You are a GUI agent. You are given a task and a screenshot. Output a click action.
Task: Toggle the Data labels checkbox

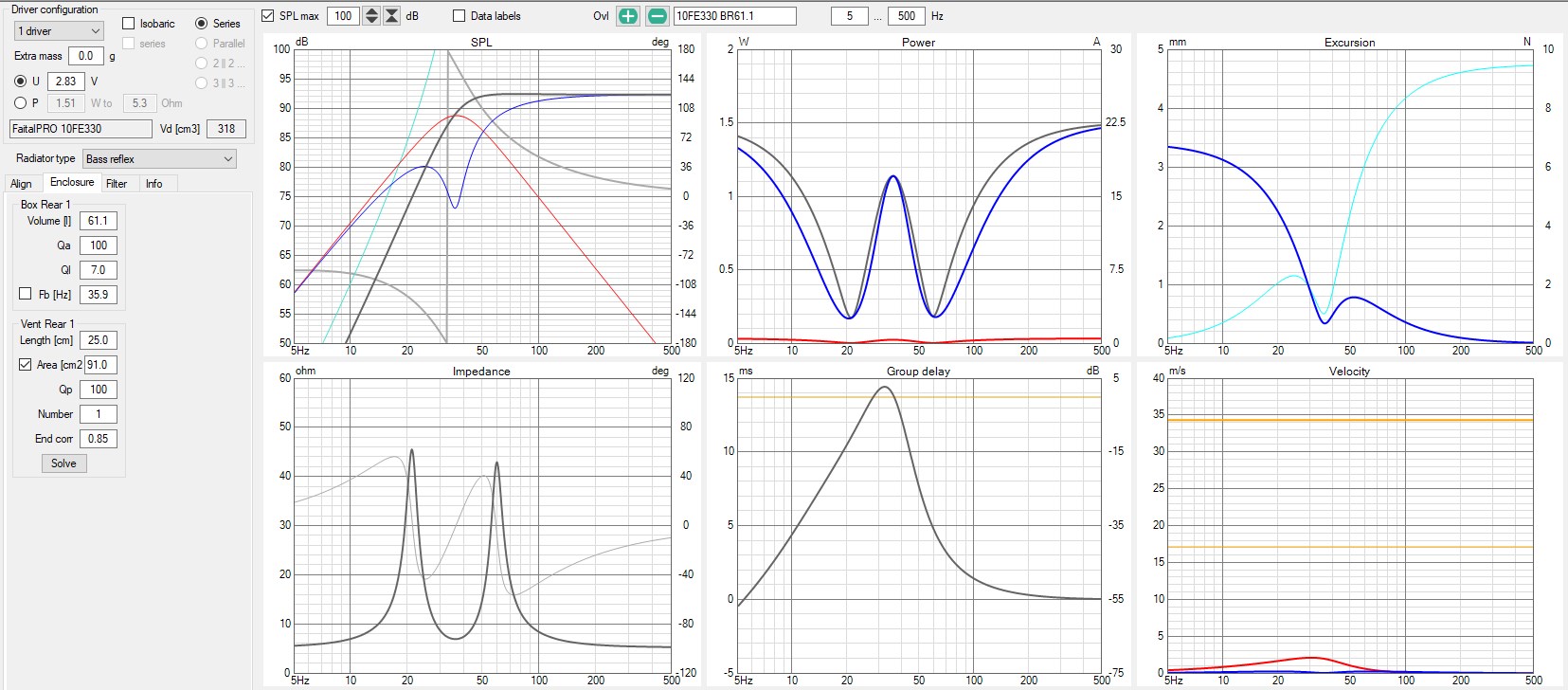coord(460,16)
